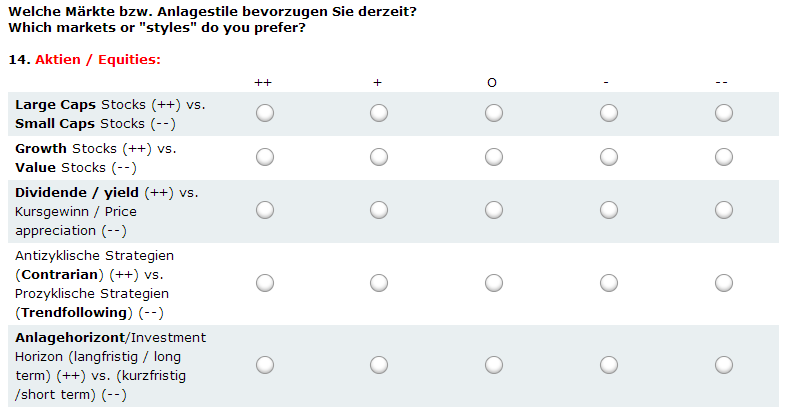The image size is (785, 414).
Task: Select + for Anlagehorizont / Investment Horizon
Action: coord(379,365)
